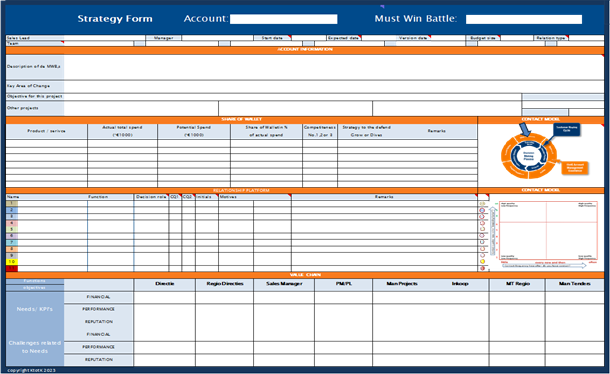Select the yellow circle marker for contact 10

(x=482, y=262)
